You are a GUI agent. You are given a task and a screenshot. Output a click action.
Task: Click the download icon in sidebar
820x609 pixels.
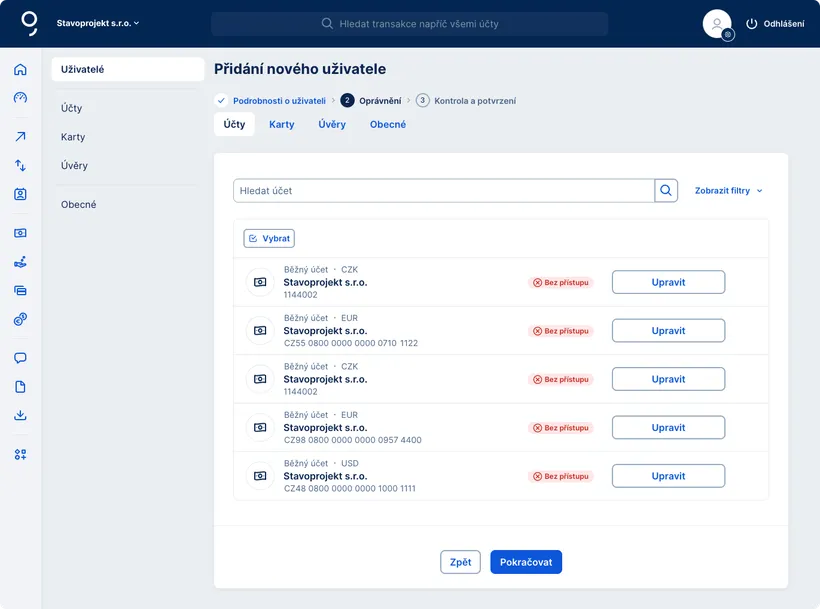(x=20, y=416)
